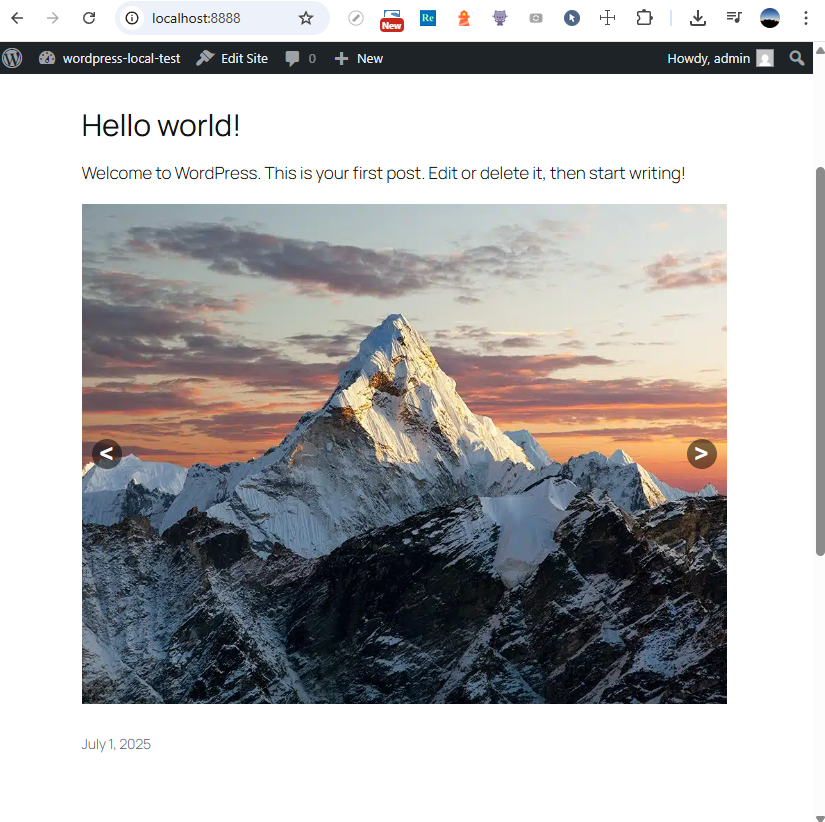The height and width of the screenshot is (822, 825).
Task: Open the media controls icon
Action: (x=734, y=18)
